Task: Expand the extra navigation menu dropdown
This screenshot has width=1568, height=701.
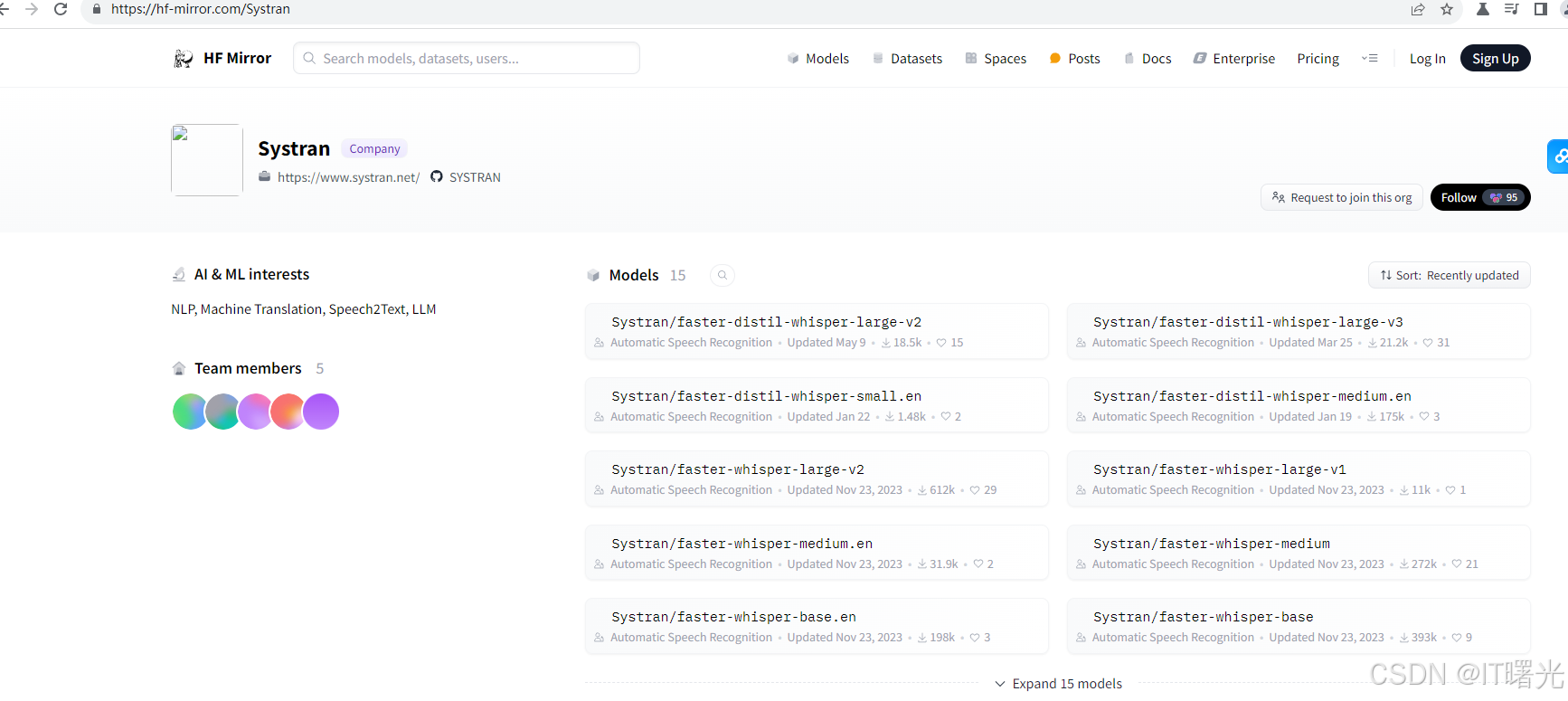Action: click(1370, 59)
